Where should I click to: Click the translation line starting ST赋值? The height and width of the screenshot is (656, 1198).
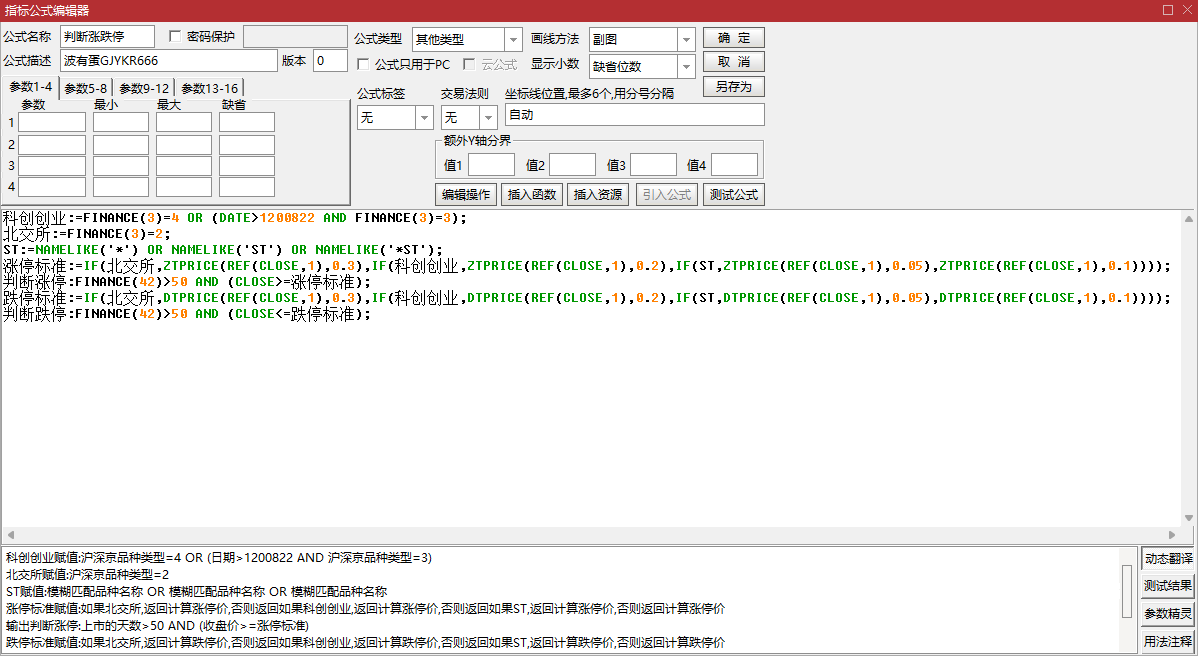coord(196,591)
